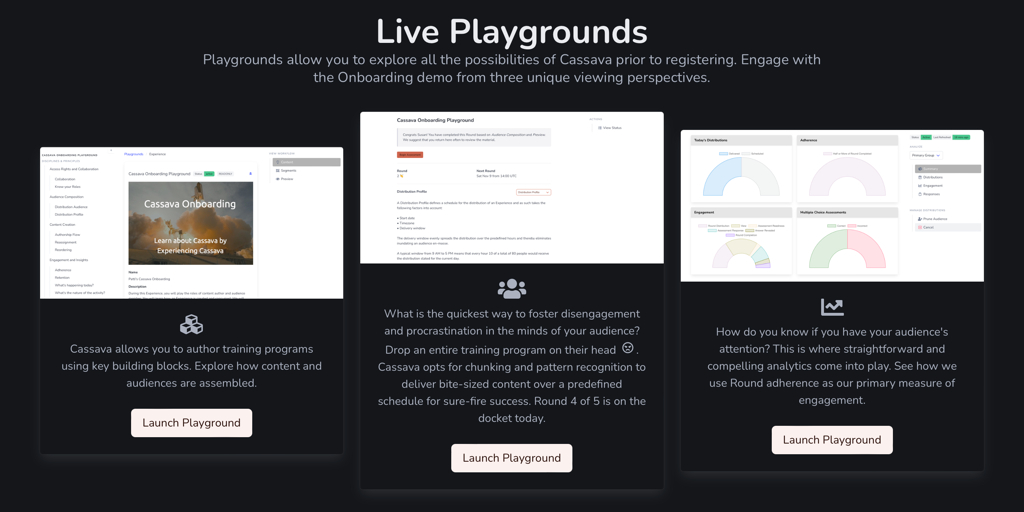The image size is (1024, 512).
Task: Click the audience people group icon
Action: [x=511, y=288]
